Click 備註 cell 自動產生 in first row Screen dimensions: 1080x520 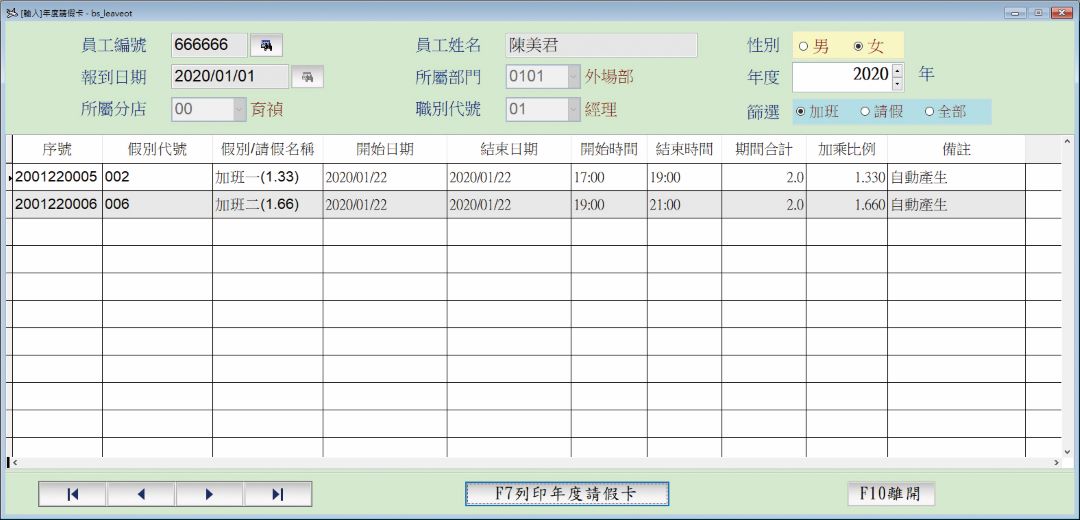pos(956,177)
